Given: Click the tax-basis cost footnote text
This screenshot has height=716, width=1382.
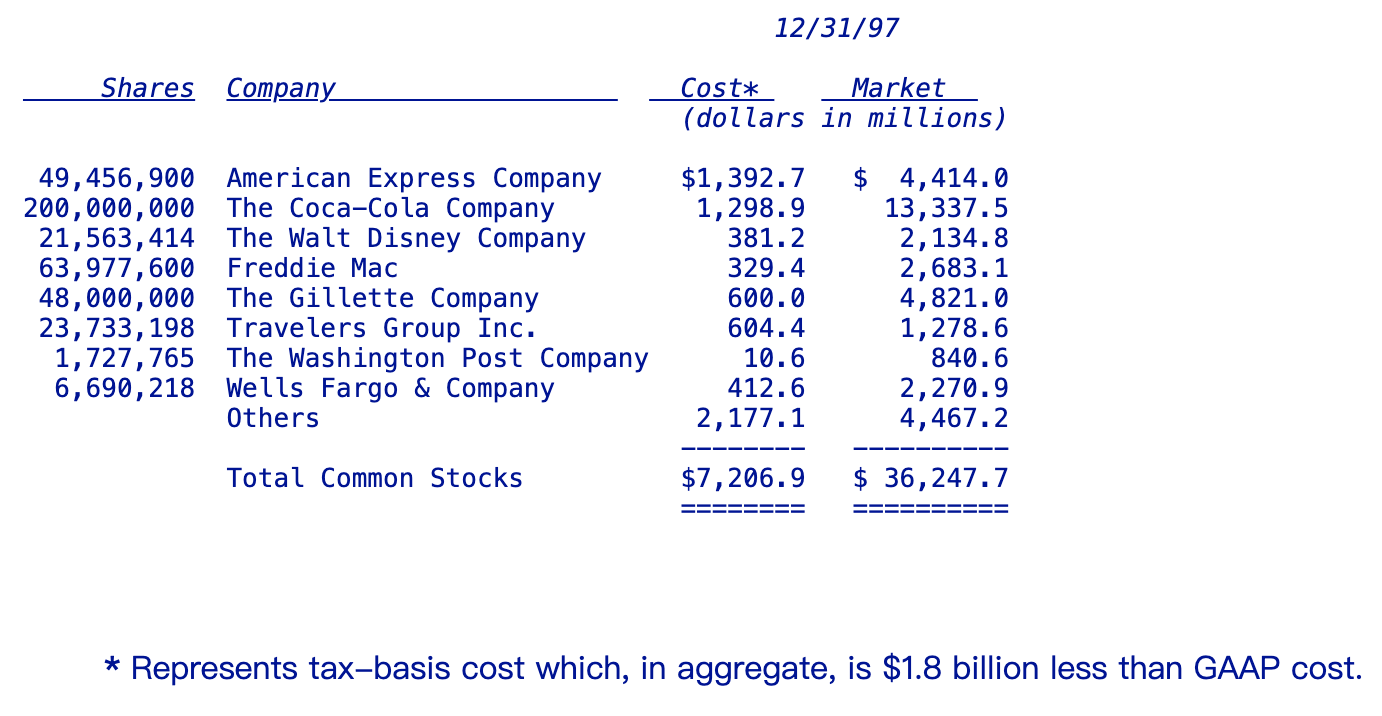Looking at the screenshot, I should 733,668.
